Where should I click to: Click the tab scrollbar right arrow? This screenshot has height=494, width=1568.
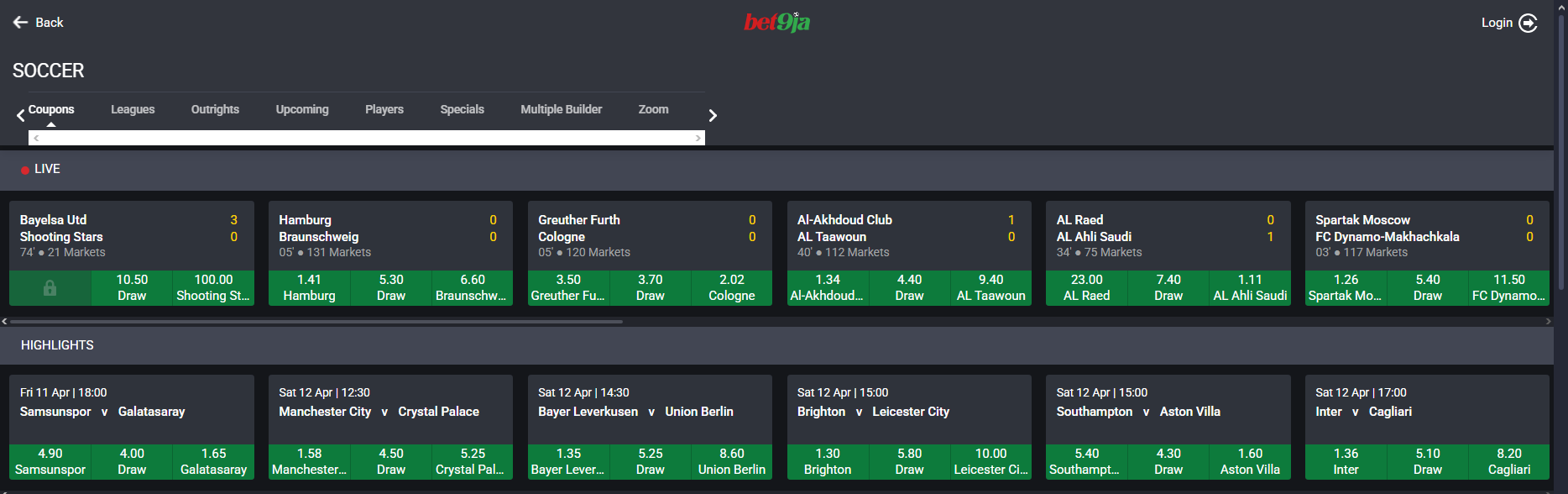698,138
